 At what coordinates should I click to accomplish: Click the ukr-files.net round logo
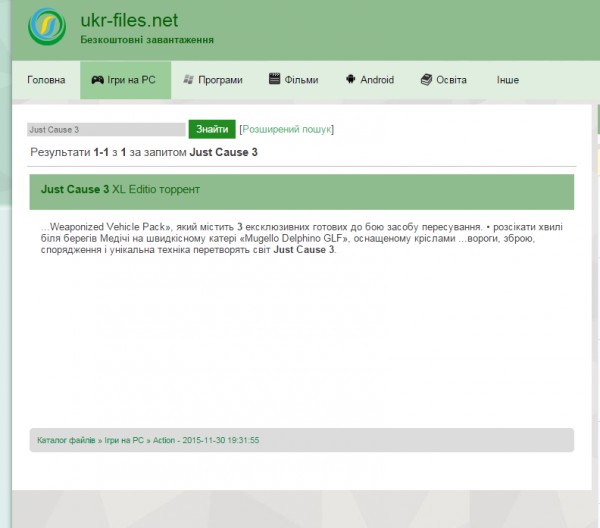coord(47,27)
